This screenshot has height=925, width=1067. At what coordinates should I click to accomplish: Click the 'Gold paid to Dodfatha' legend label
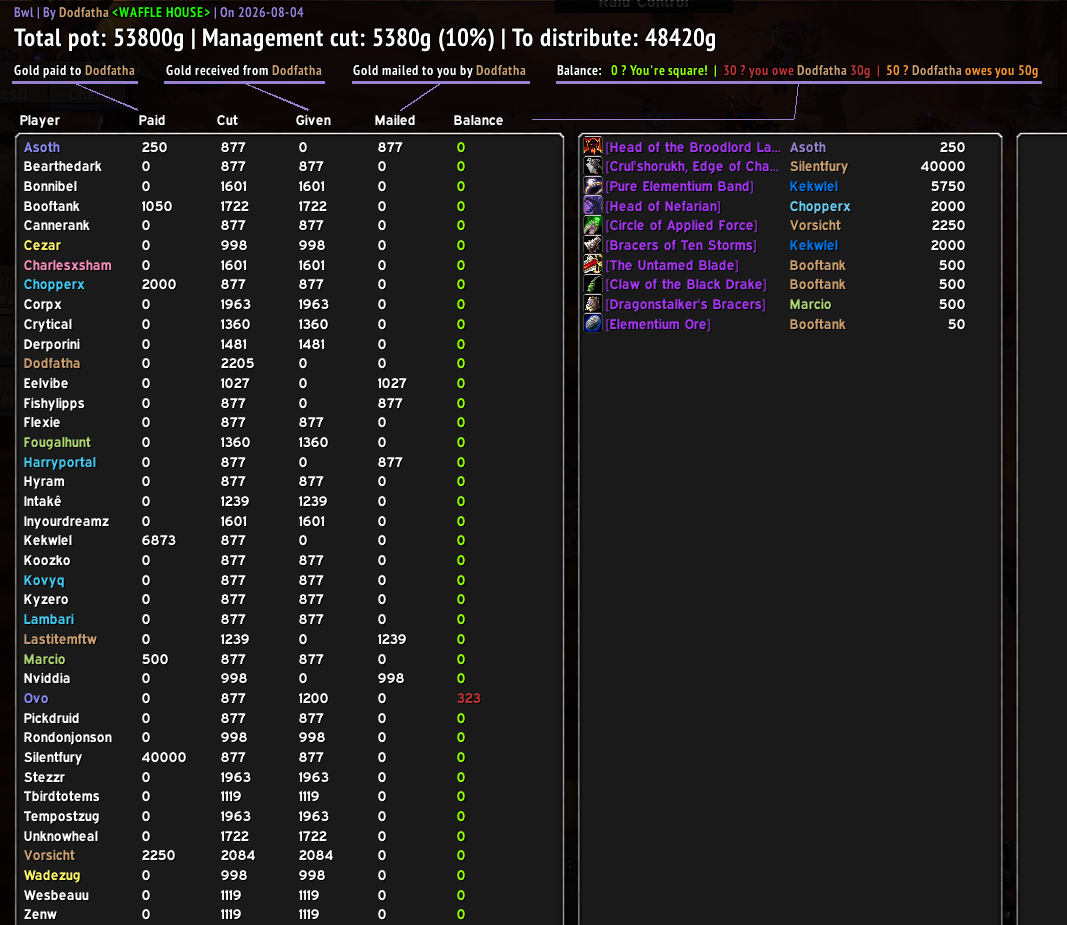(74, 71)
